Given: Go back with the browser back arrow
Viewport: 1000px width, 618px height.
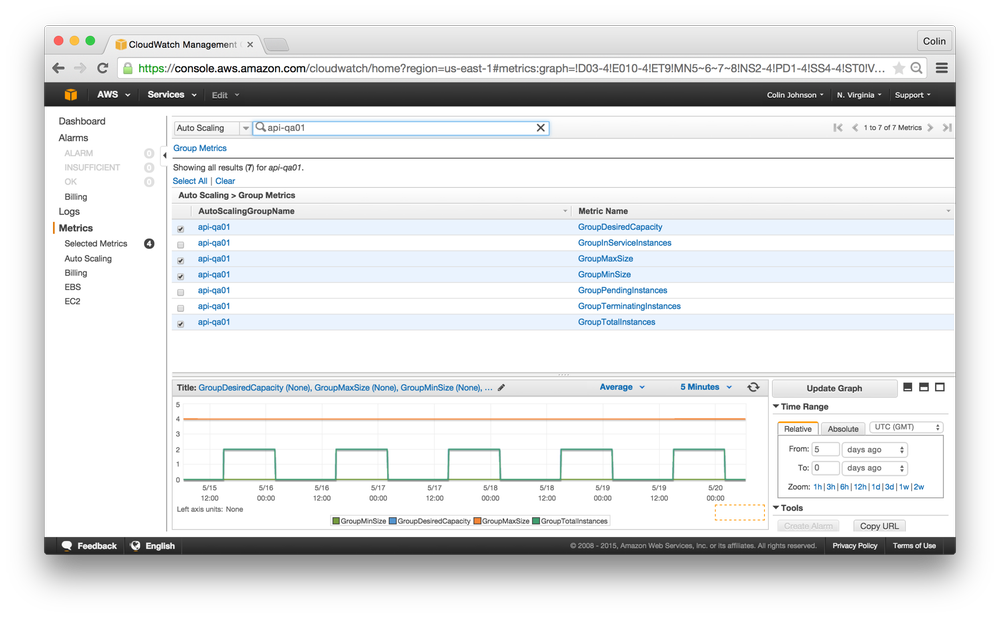Looking at the screenshot, I should click(59, 68).
